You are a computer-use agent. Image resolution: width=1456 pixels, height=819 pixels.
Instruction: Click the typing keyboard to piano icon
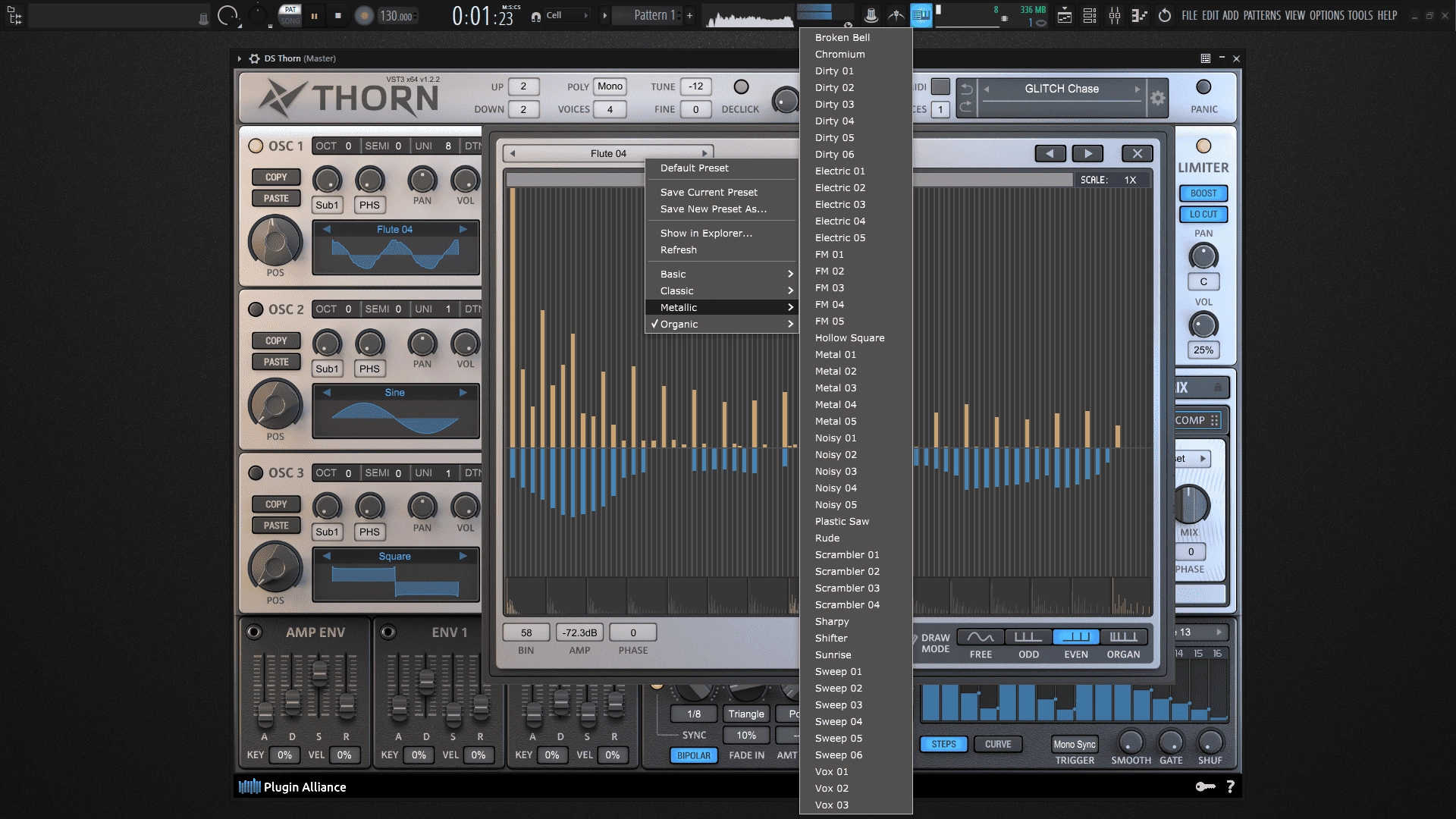tap(921, 15)
